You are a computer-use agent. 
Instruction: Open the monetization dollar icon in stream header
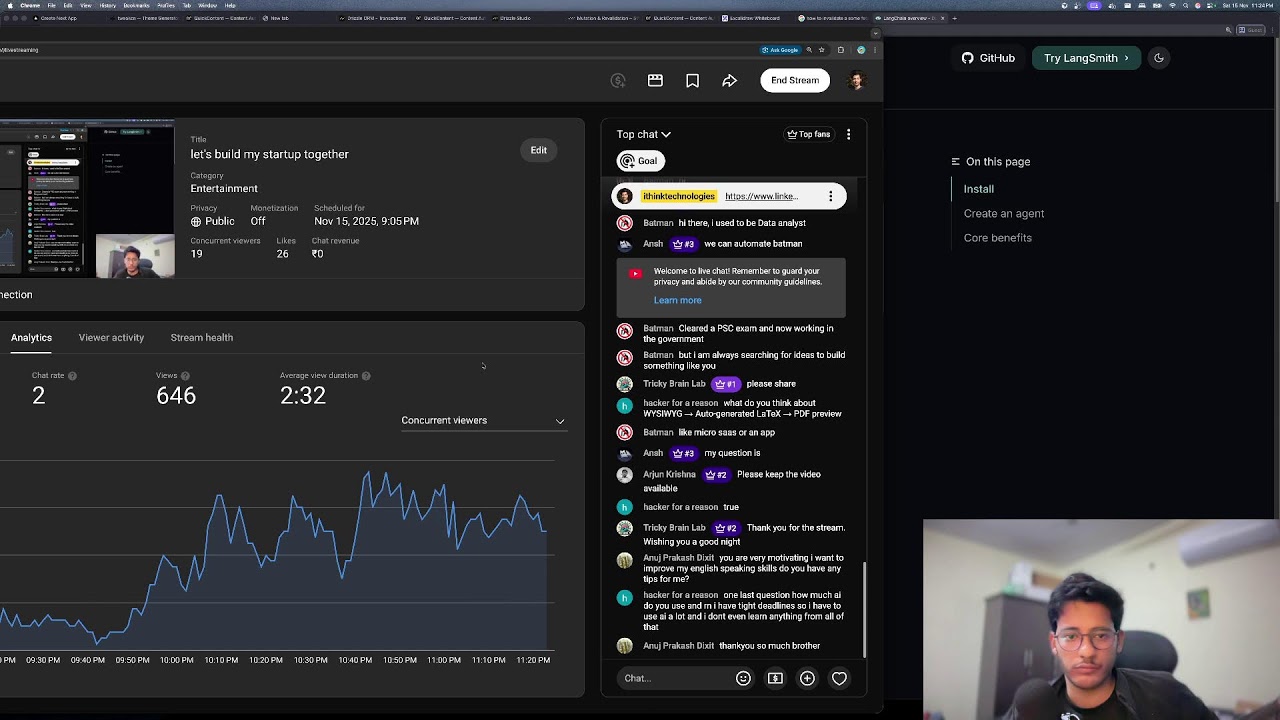coord(618,81)
